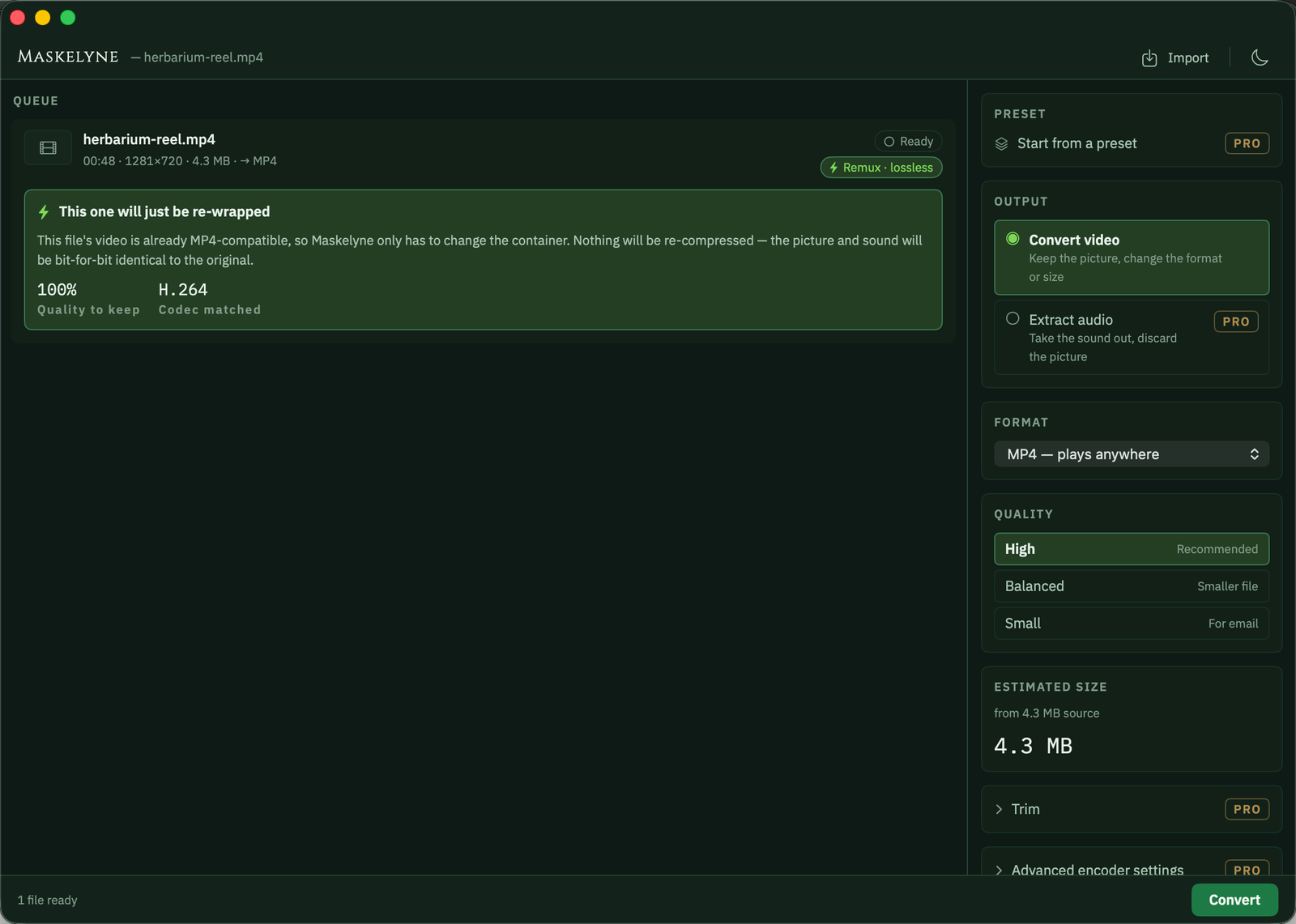Click the yellow minimize window button
Viewport: 1296px width, 924px height.
(x=43, y=18)
